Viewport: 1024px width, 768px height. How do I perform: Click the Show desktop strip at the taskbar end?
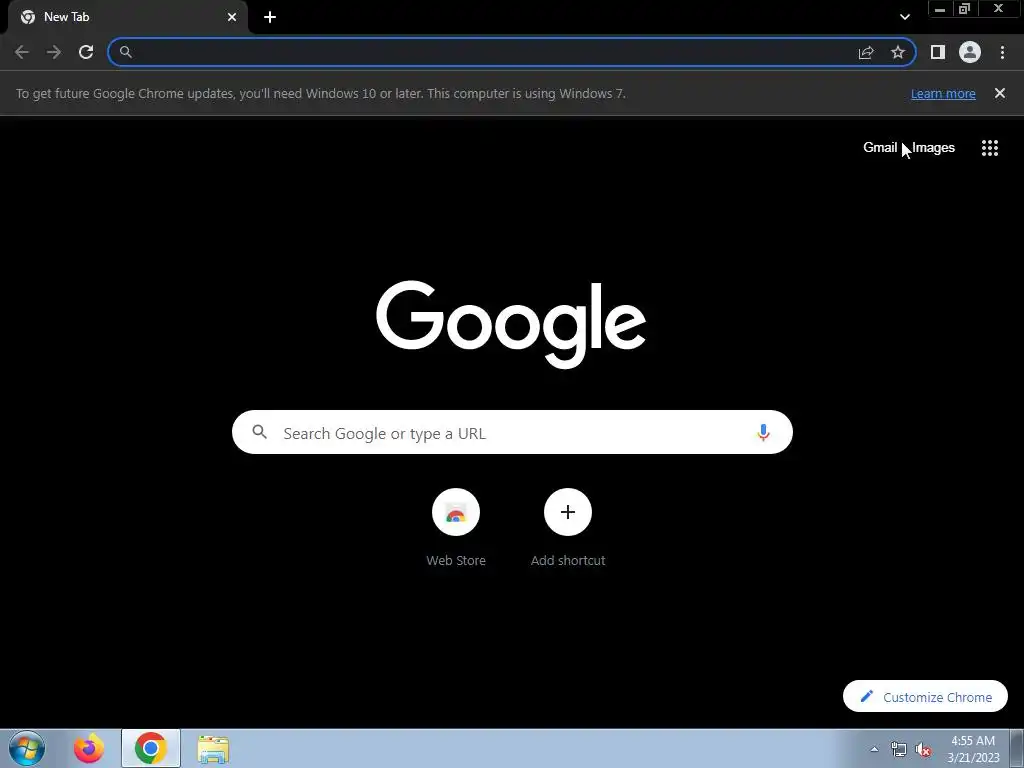(x=1017, y=748)
